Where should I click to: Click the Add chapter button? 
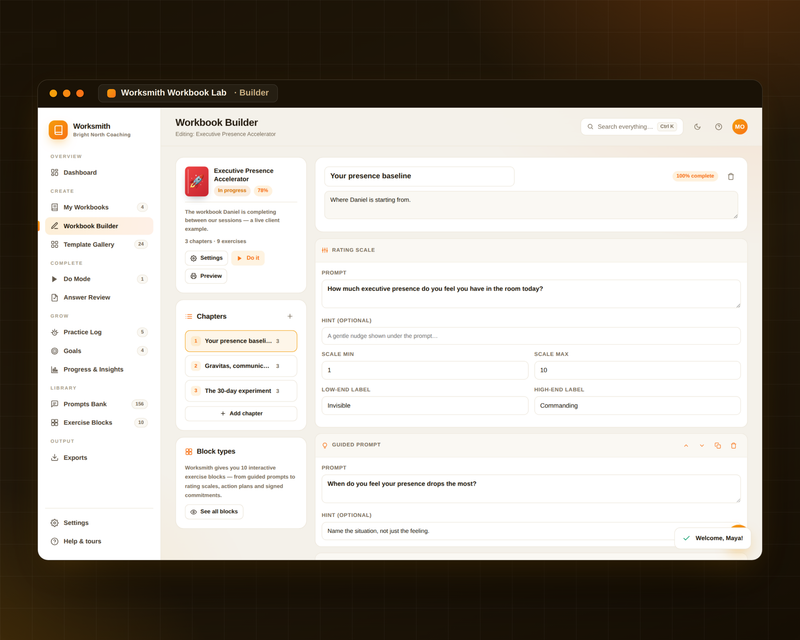tap(241, 413)
